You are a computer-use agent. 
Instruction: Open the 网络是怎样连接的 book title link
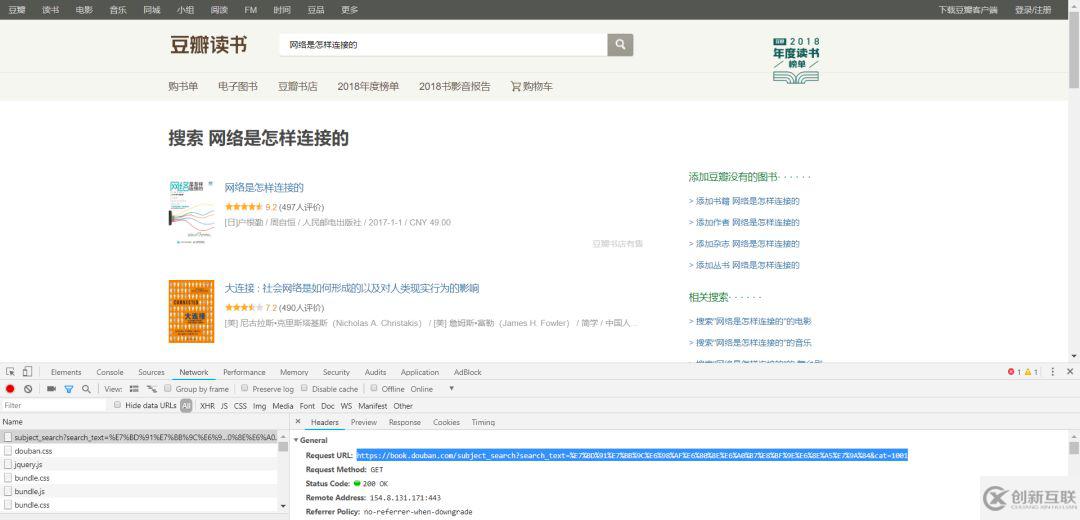(264, 187)
